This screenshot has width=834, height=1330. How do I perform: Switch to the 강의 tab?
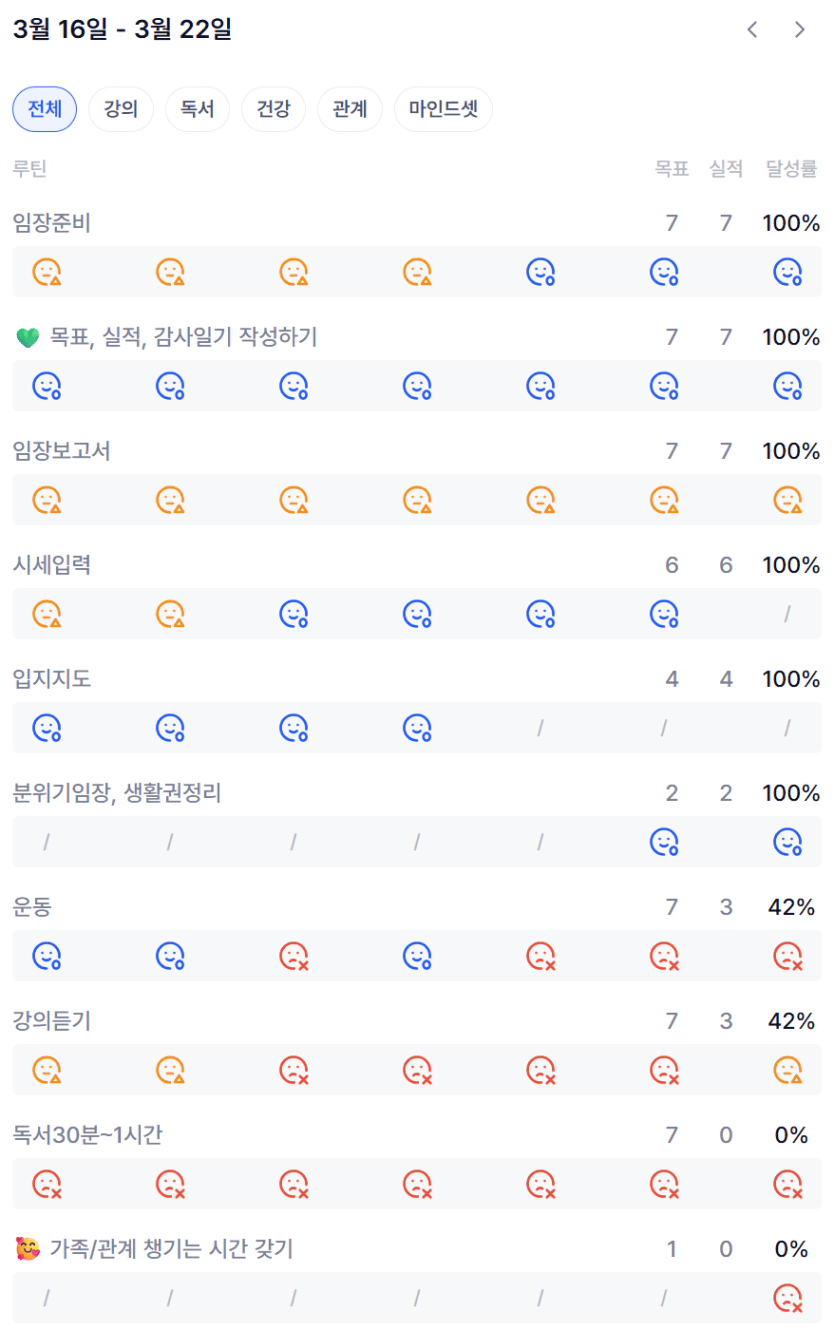(x=121, y=110)
